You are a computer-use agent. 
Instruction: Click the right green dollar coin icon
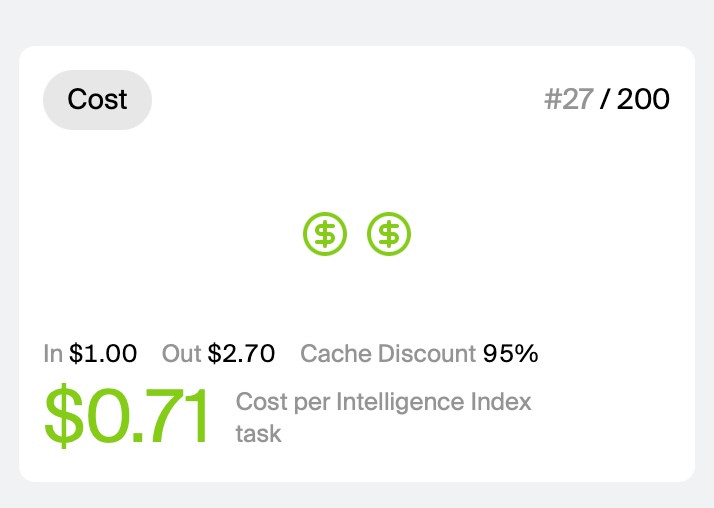pos(389,234)
